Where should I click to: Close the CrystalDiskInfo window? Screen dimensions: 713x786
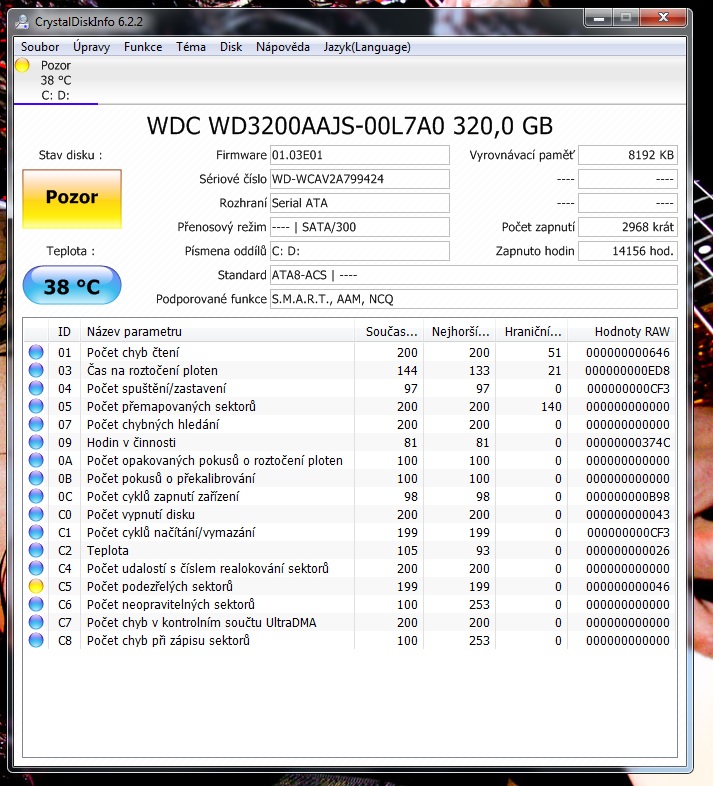click(x=664, y=17)
